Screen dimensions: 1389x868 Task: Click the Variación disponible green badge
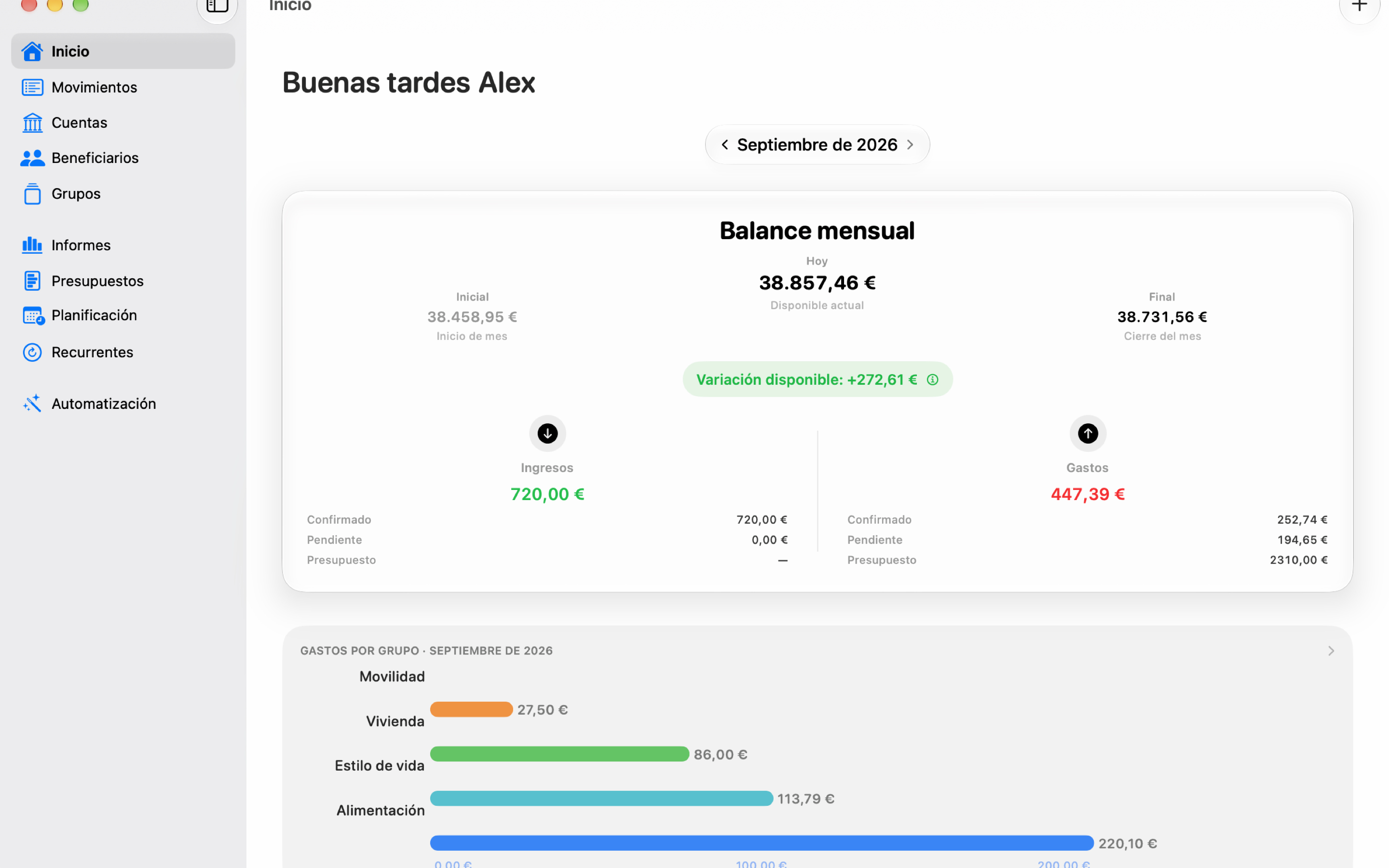(x=817, y=380)
